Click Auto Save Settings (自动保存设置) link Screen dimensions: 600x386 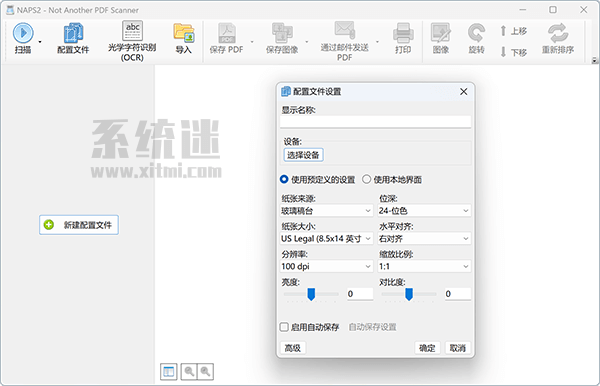click(x=372, y=327)
